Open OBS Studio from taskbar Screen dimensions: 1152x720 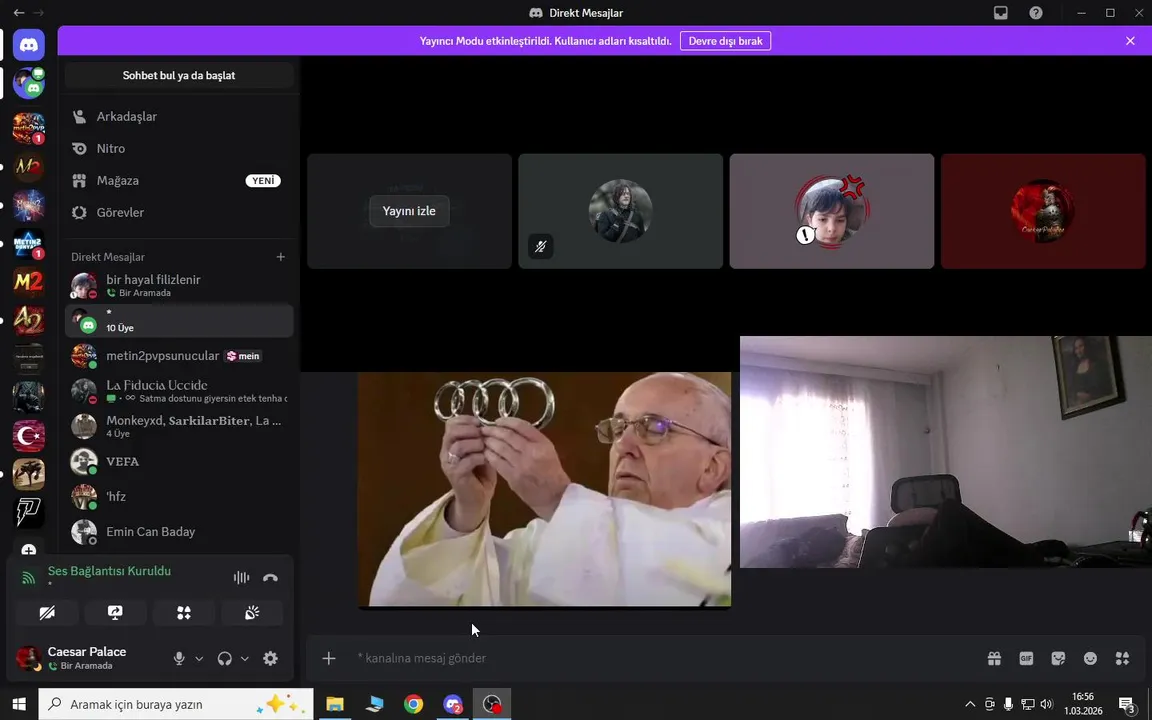click(x=492, y=704)
